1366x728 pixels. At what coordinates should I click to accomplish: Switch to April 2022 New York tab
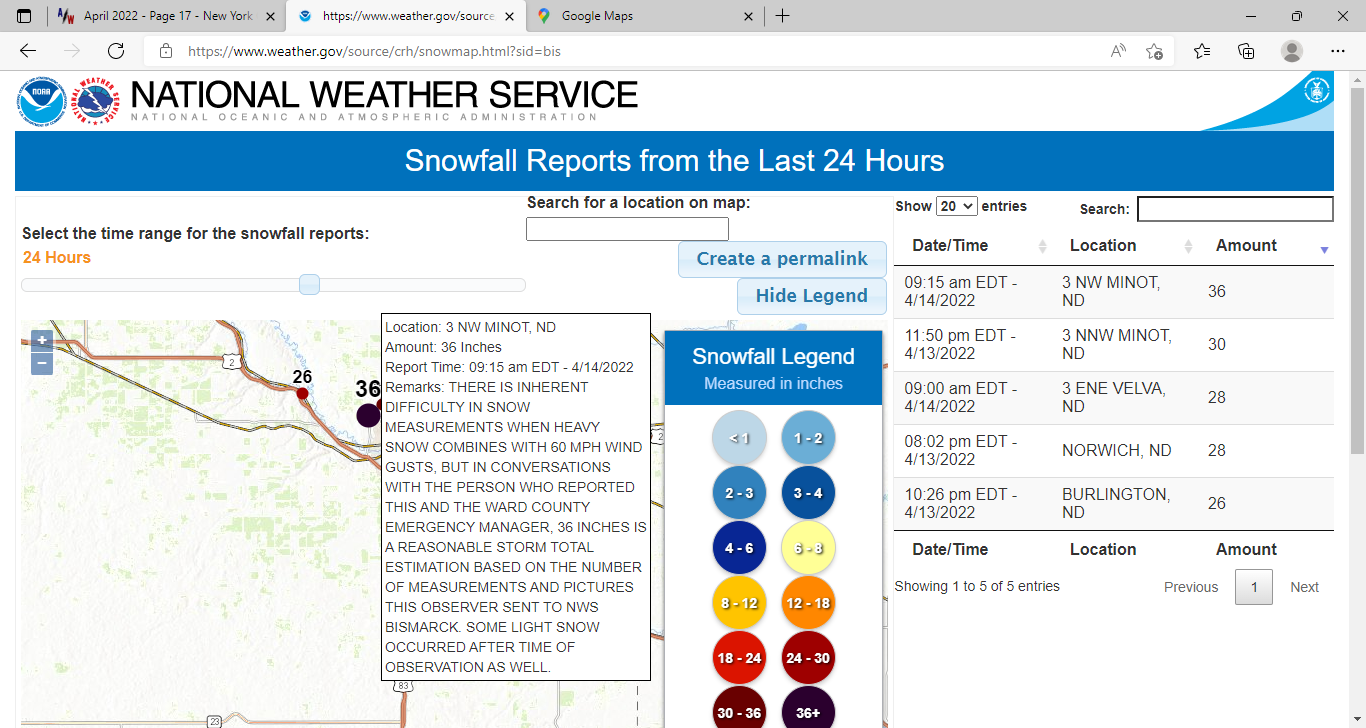tap(168, 16)
